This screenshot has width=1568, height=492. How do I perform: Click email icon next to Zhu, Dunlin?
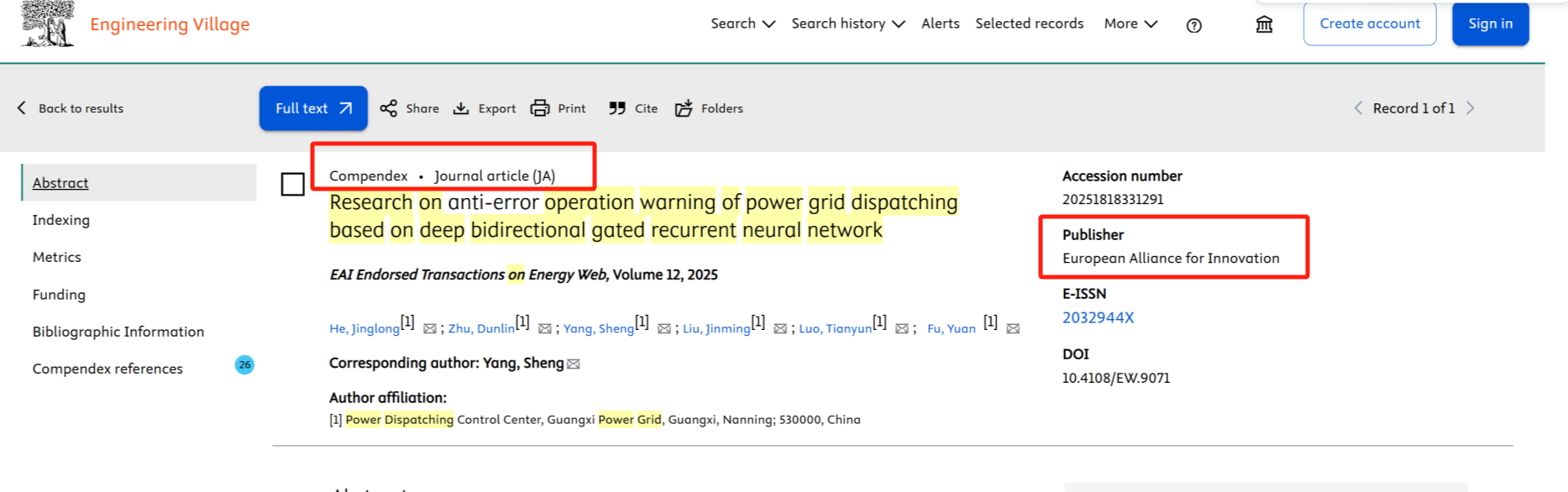[545, 329]
